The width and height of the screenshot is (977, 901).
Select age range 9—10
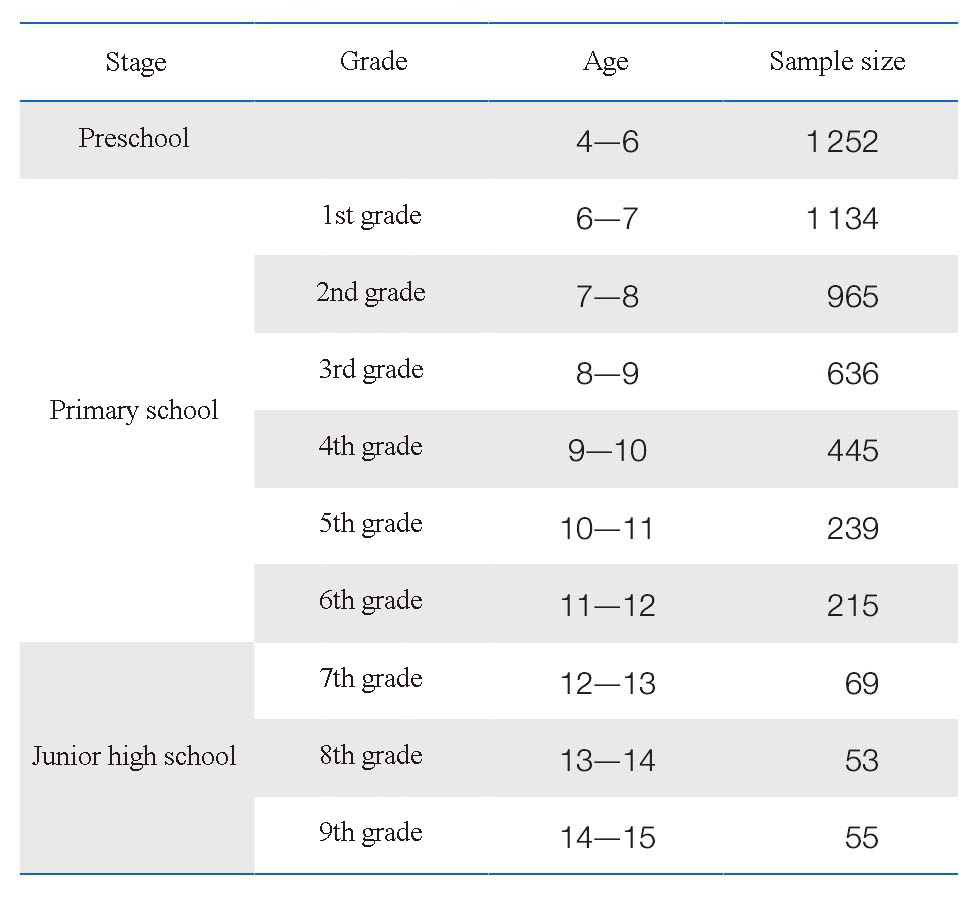point(608,450)
